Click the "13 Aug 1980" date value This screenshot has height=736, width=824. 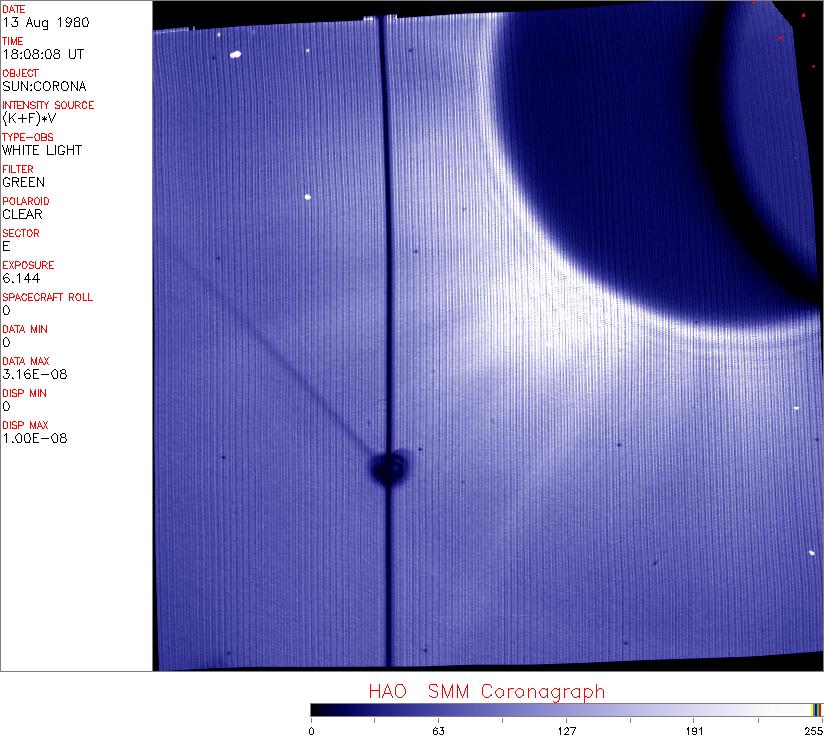click(x=40, y=22)
